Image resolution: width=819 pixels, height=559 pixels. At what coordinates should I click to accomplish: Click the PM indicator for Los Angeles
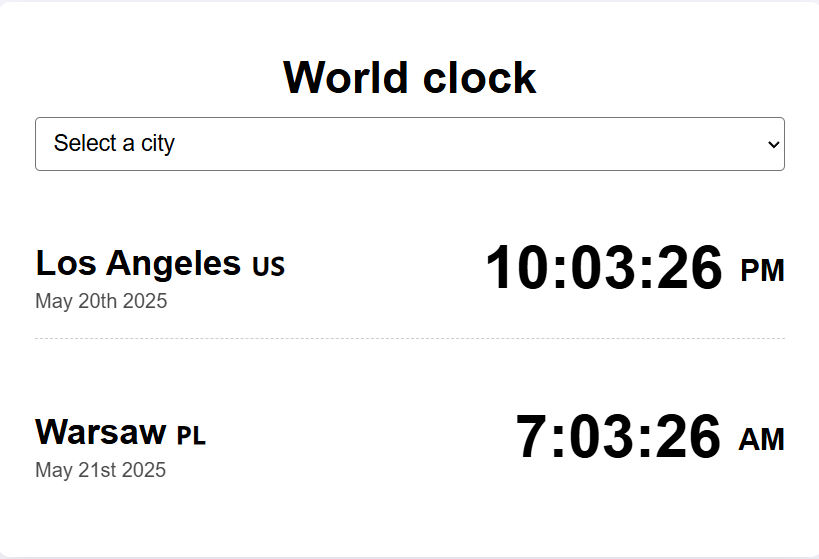763,271
